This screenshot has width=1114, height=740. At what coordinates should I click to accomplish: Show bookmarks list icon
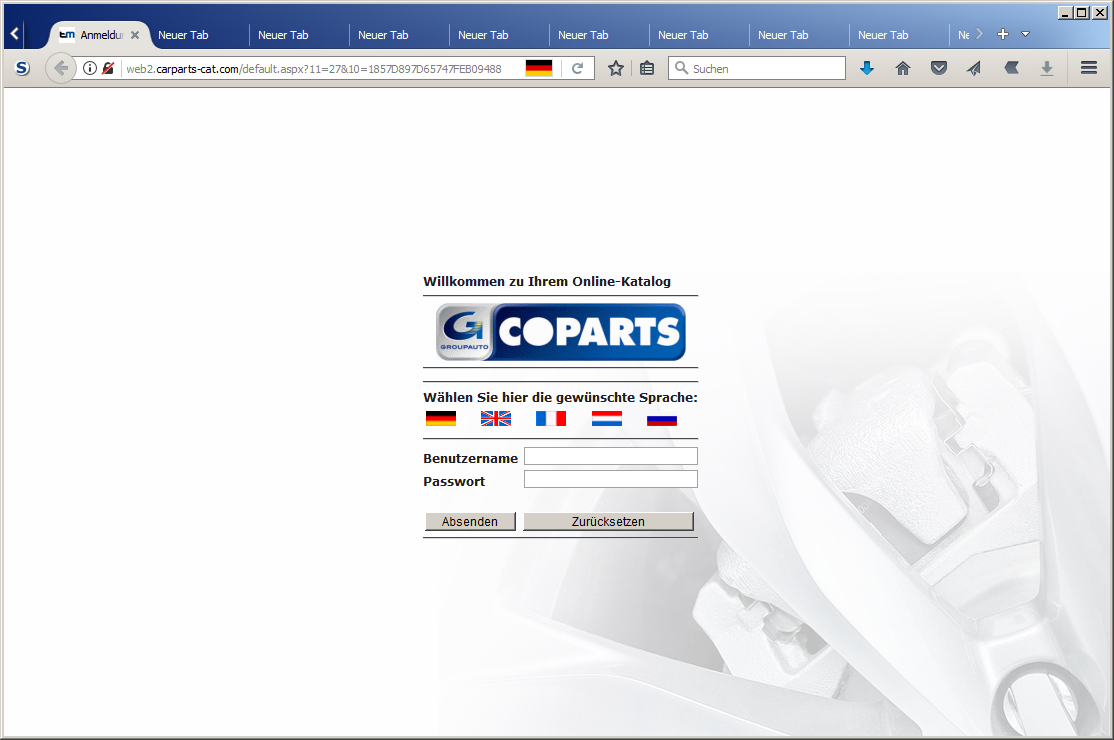[x=647, y=68]
